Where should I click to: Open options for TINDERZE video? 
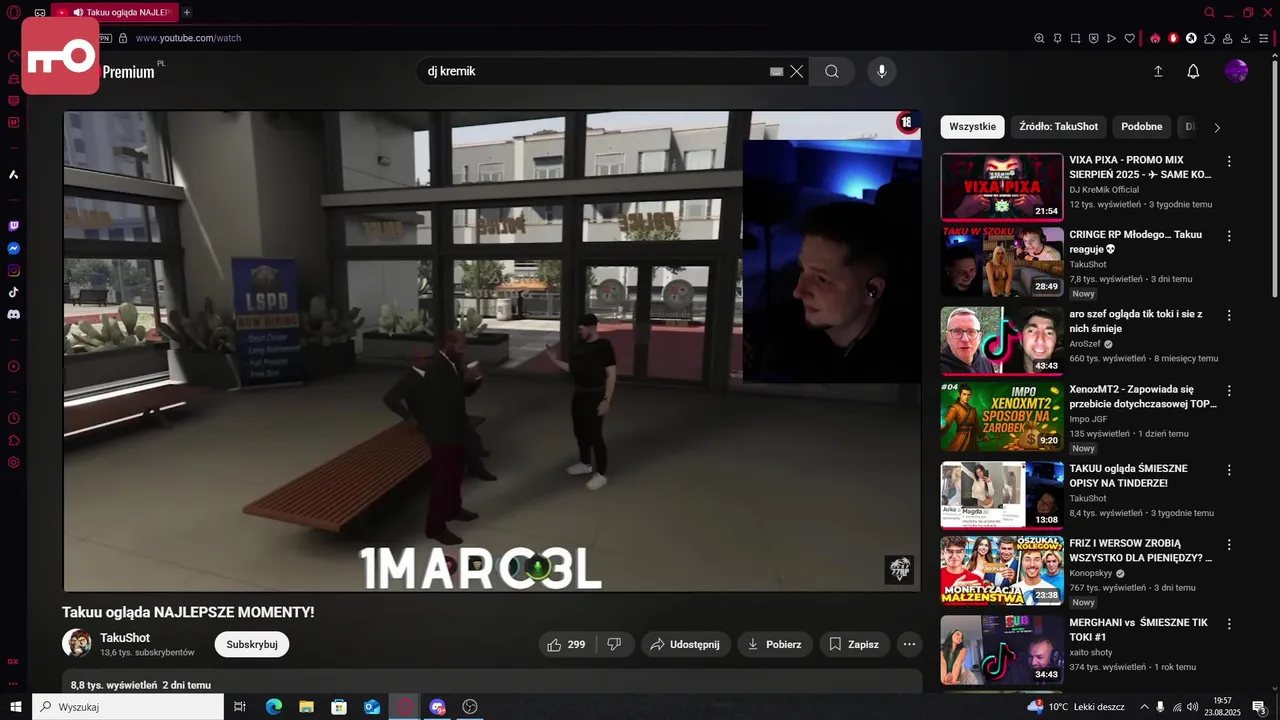(x=1229, y=470)
